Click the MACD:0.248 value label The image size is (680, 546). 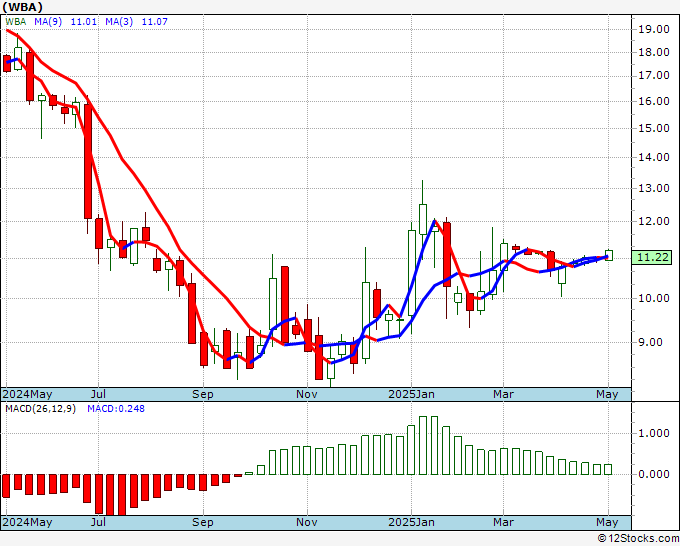116,409
